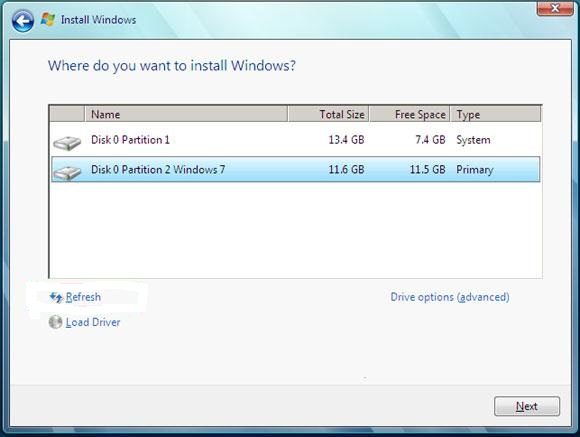
Task: Select Disk 0 Partition 1
Action: [x=296, y=140]
